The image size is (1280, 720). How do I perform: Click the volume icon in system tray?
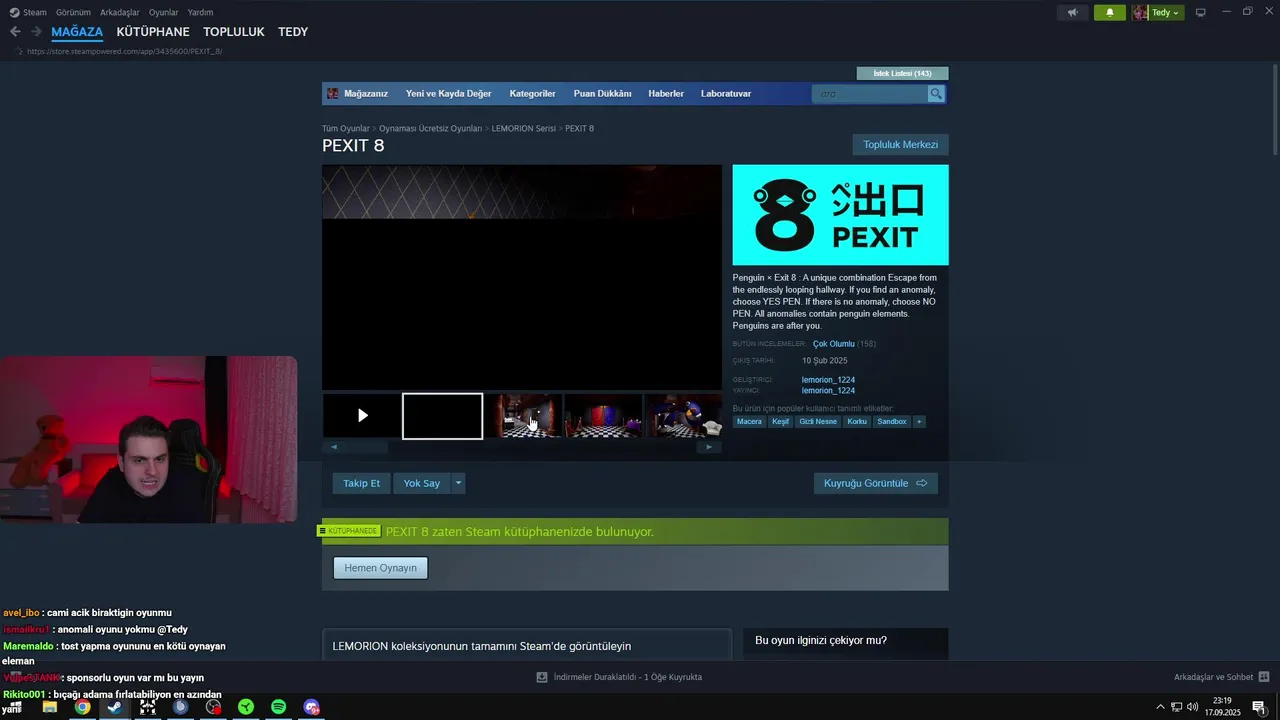(1192, 707)
